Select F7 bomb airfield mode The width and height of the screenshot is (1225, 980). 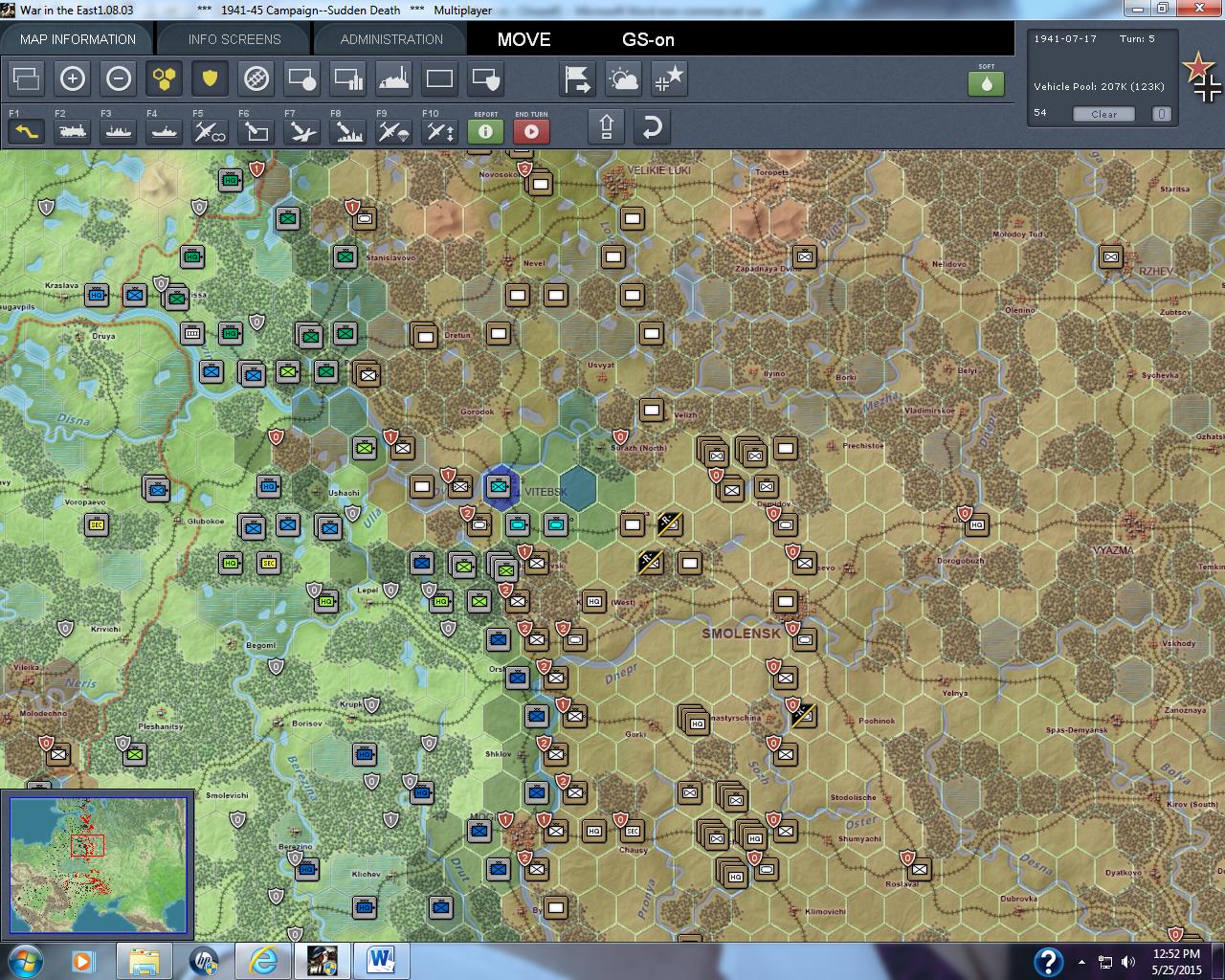pos(302,130)
